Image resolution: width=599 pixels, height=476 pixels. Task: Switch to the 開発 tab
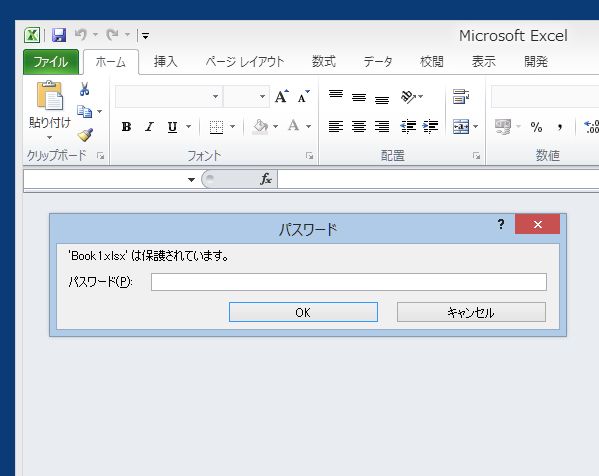coord(536,62)
